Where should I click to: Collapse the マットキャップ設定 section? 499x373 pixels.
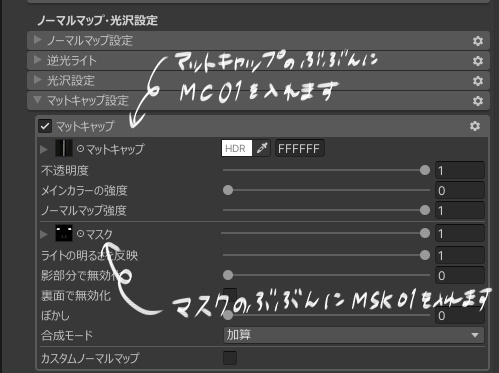[38, 100]
